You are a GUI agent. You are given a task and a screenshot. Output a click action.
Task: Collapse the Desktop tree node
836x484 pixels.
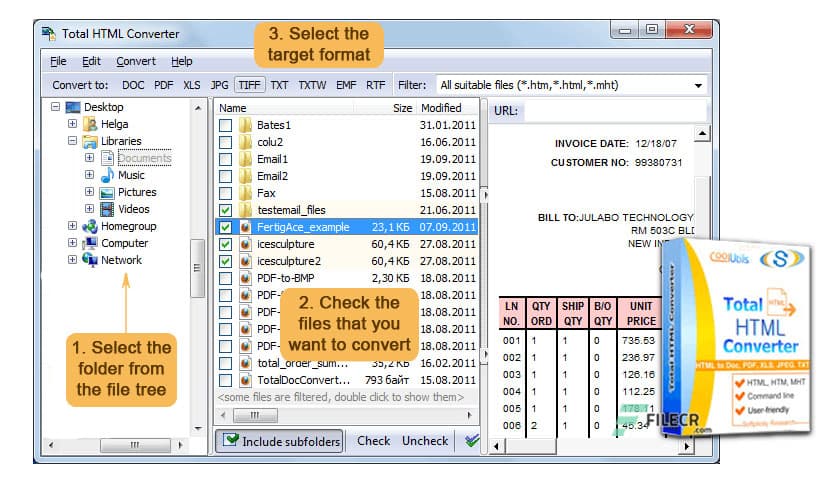coord(55,107)
